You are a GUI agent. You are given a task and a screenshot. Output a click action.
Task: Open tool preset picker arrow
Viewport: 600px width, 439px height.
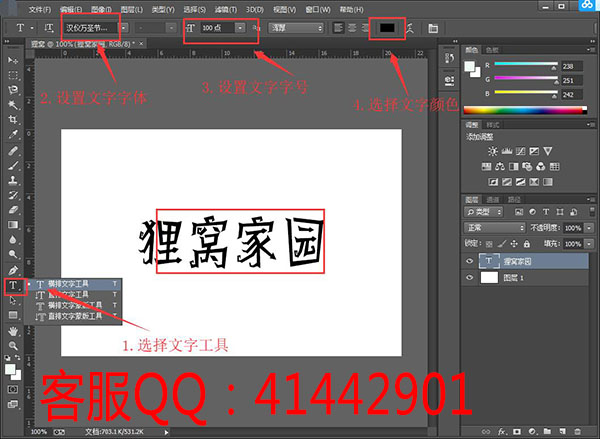pyautogui.click(x=32, y=28)
